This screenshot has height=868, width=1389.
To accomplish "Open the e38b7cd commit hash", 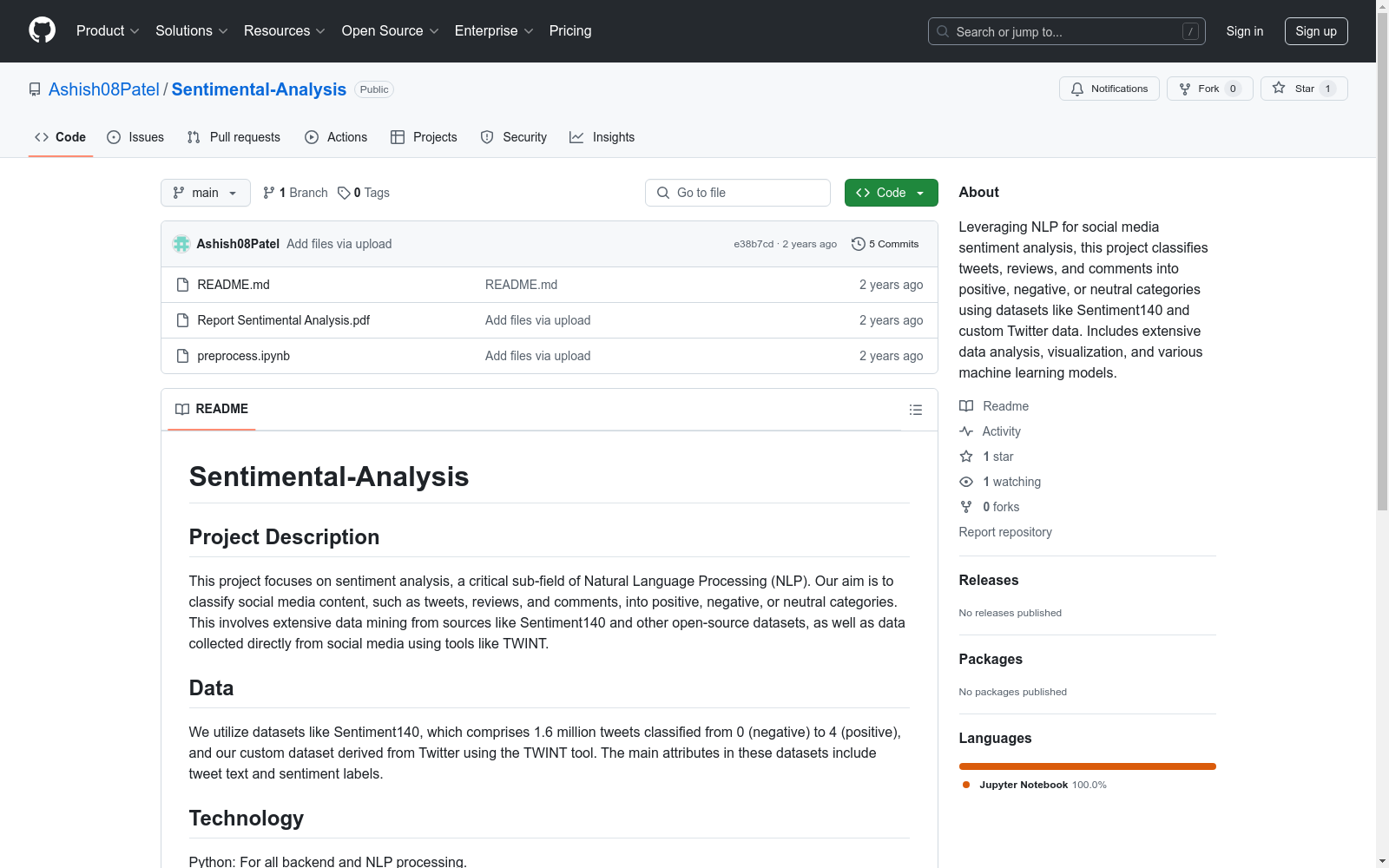I will [754, 244].
